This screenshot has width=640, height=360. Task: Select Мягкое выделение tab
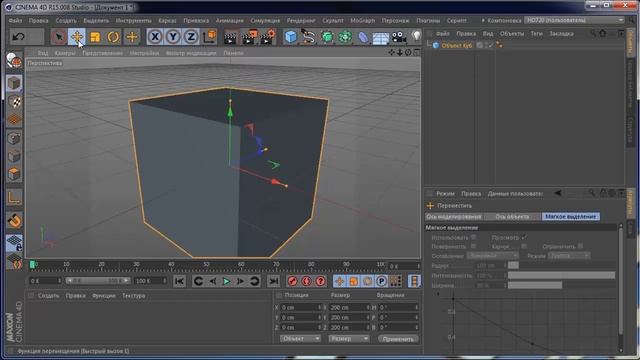(571, 217)
